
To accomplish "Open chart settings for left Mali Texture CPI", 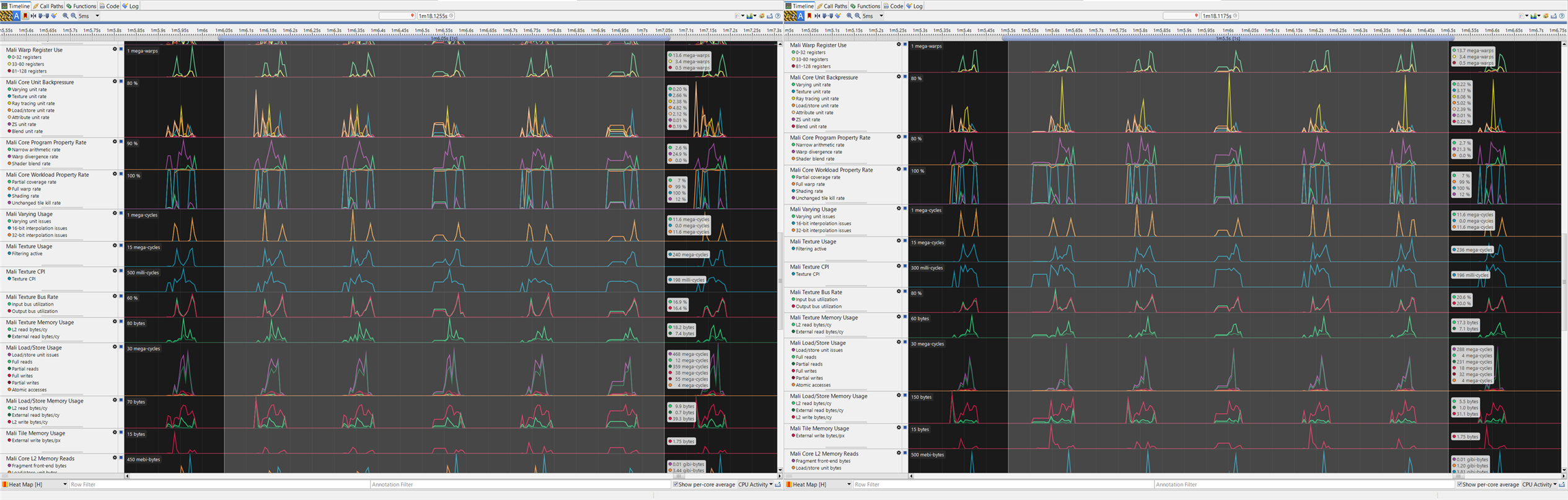I will coord(115,271).
